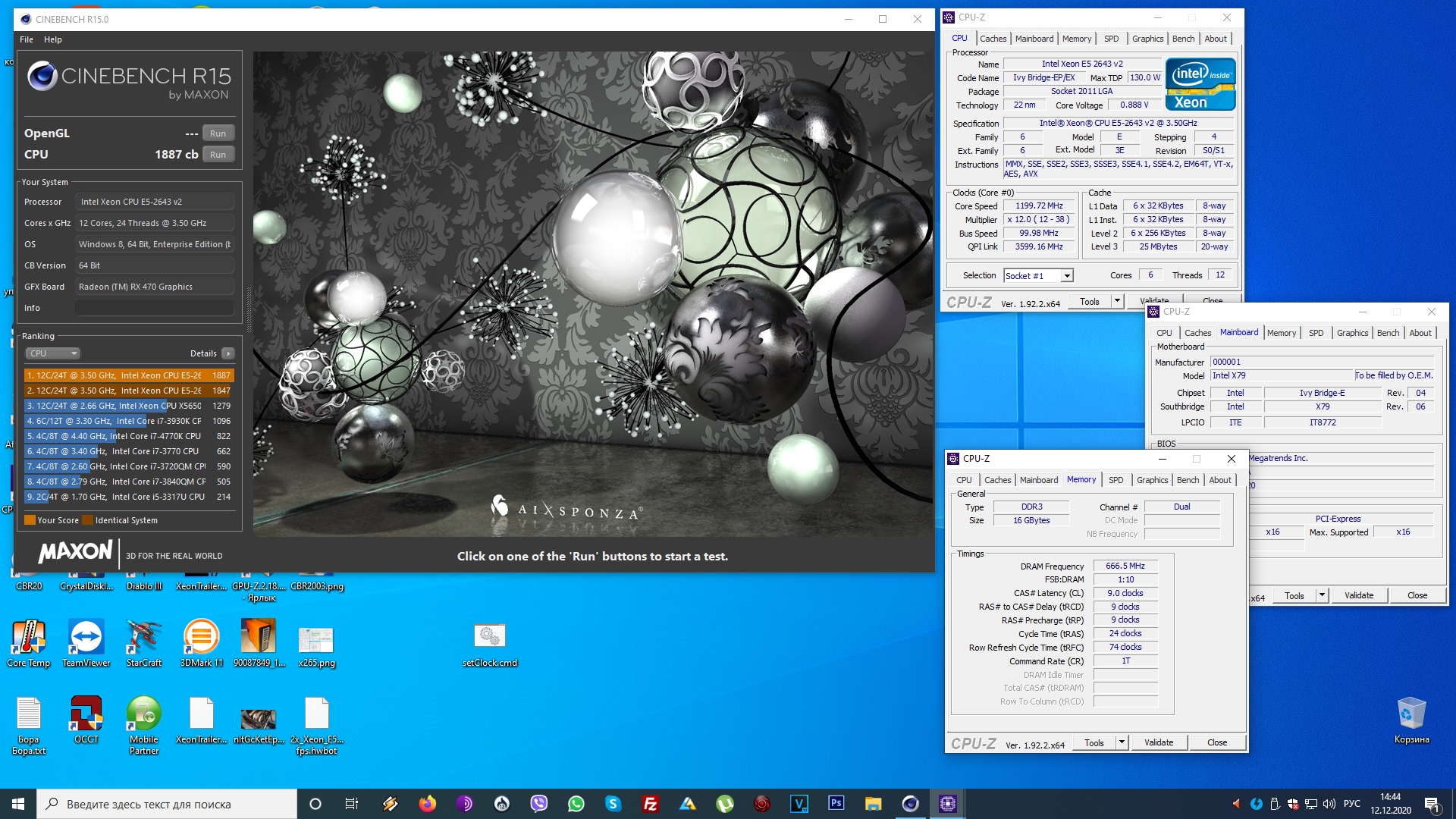This screenshot has width=1456, height=819.
Task: Click the РУС language indicator
Action: (1352, 804)
